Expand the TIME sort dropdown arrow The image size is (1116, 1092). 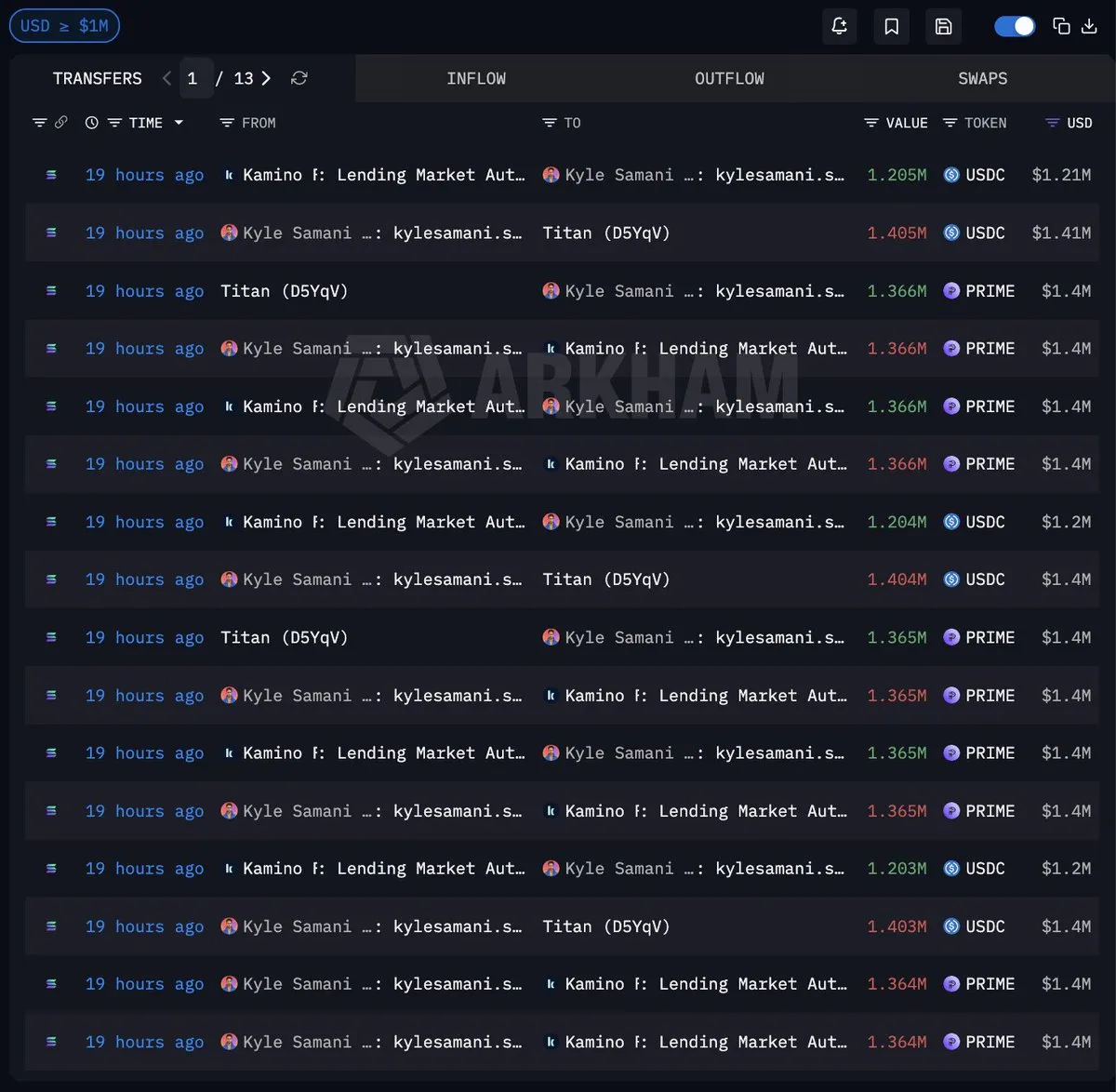click(179, 123)
